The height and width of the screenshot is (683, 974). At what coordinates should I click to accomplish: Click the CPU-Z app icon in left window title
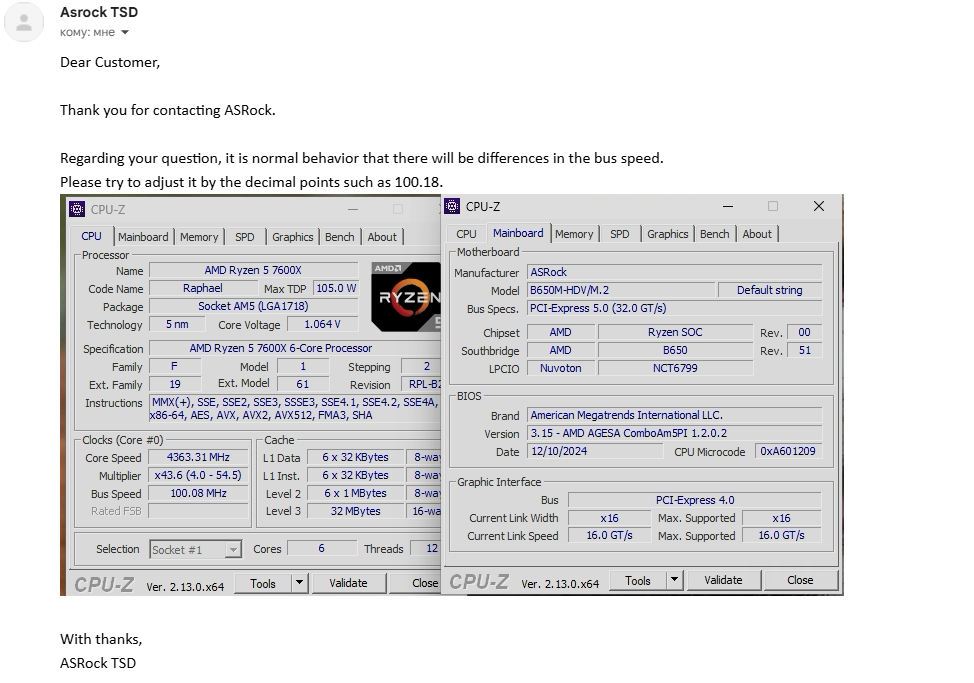(77, 209)
